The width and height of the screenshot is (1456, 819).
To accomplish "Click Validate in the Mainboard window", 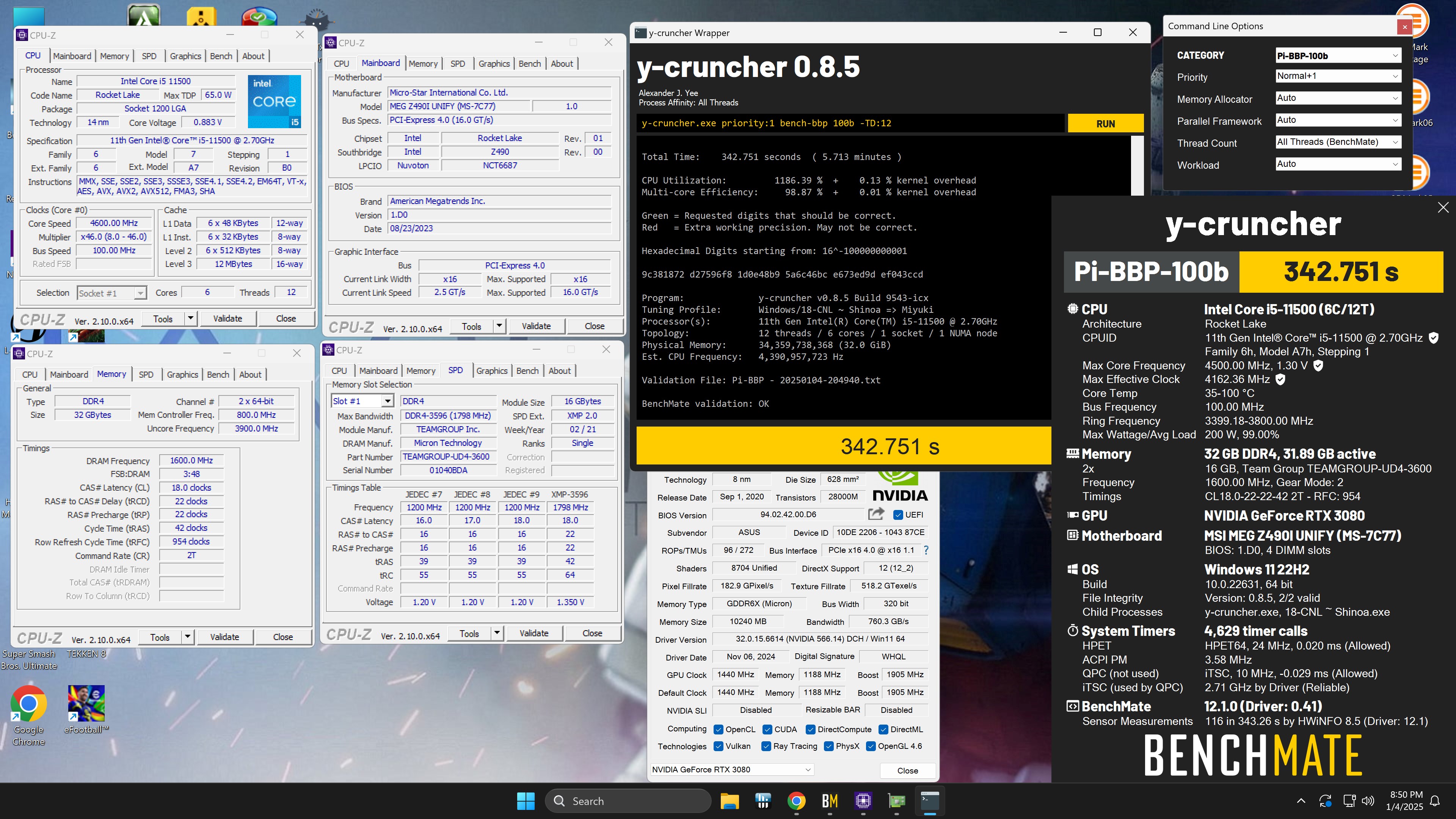I will click(536, 326).
